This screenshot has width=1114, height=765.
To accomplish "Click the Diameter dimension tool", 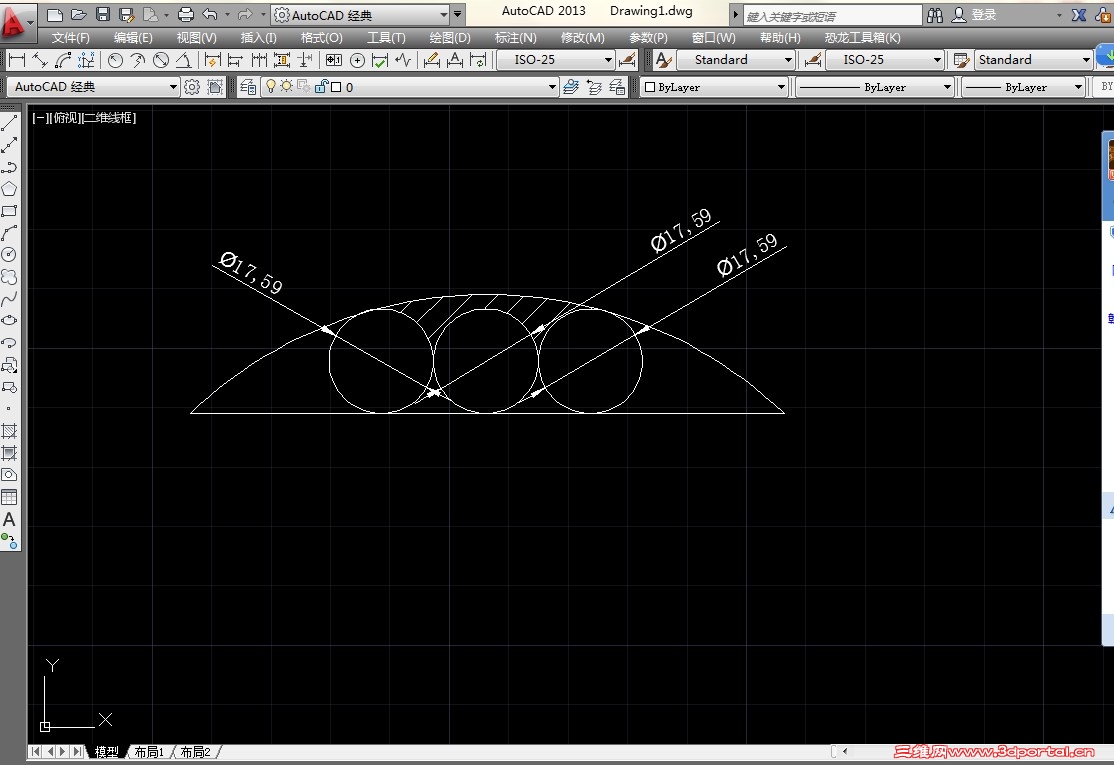I will [161, 60].
